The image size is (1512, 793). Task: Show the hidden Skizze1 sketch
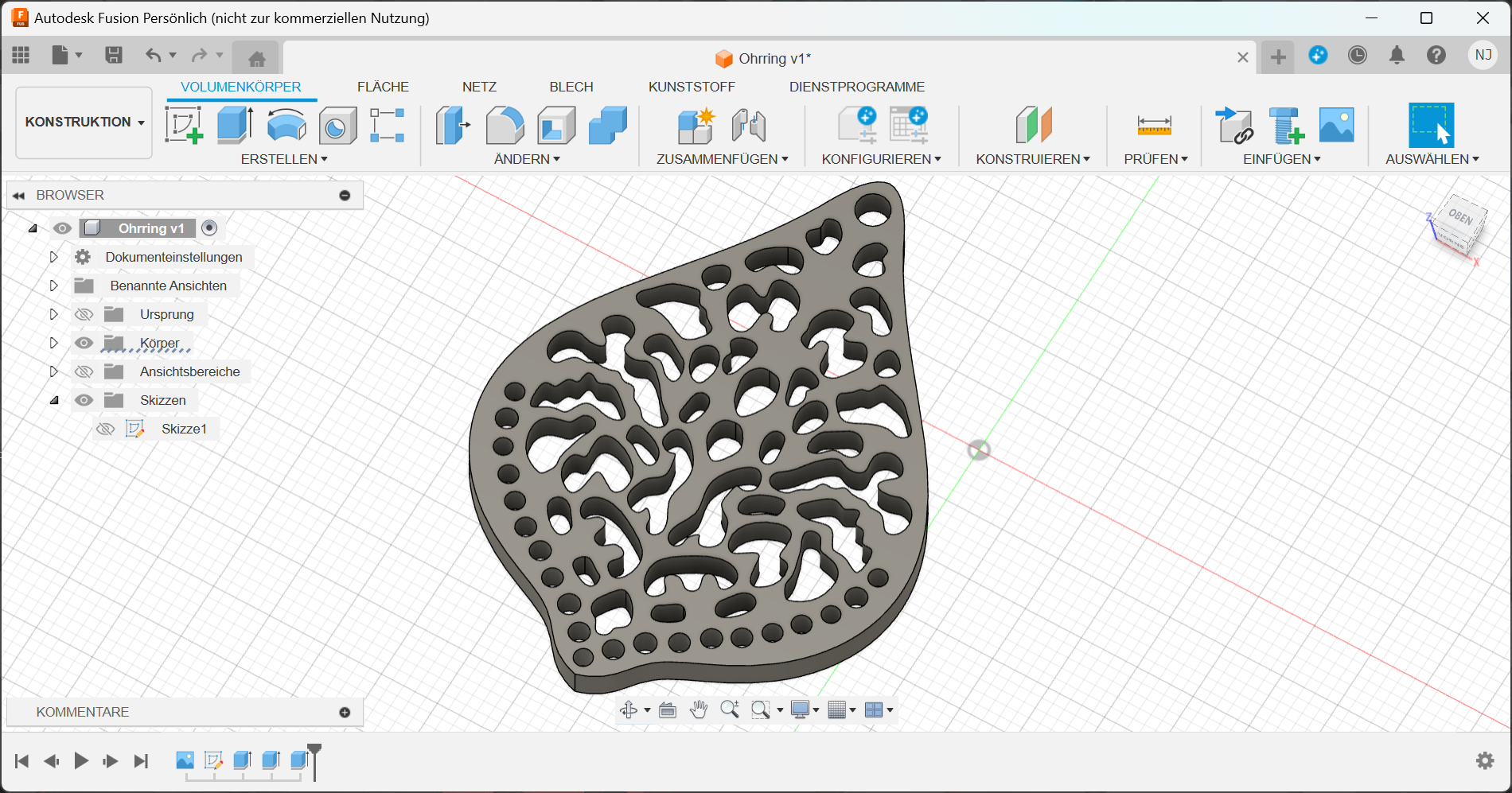tap(105, 429)
